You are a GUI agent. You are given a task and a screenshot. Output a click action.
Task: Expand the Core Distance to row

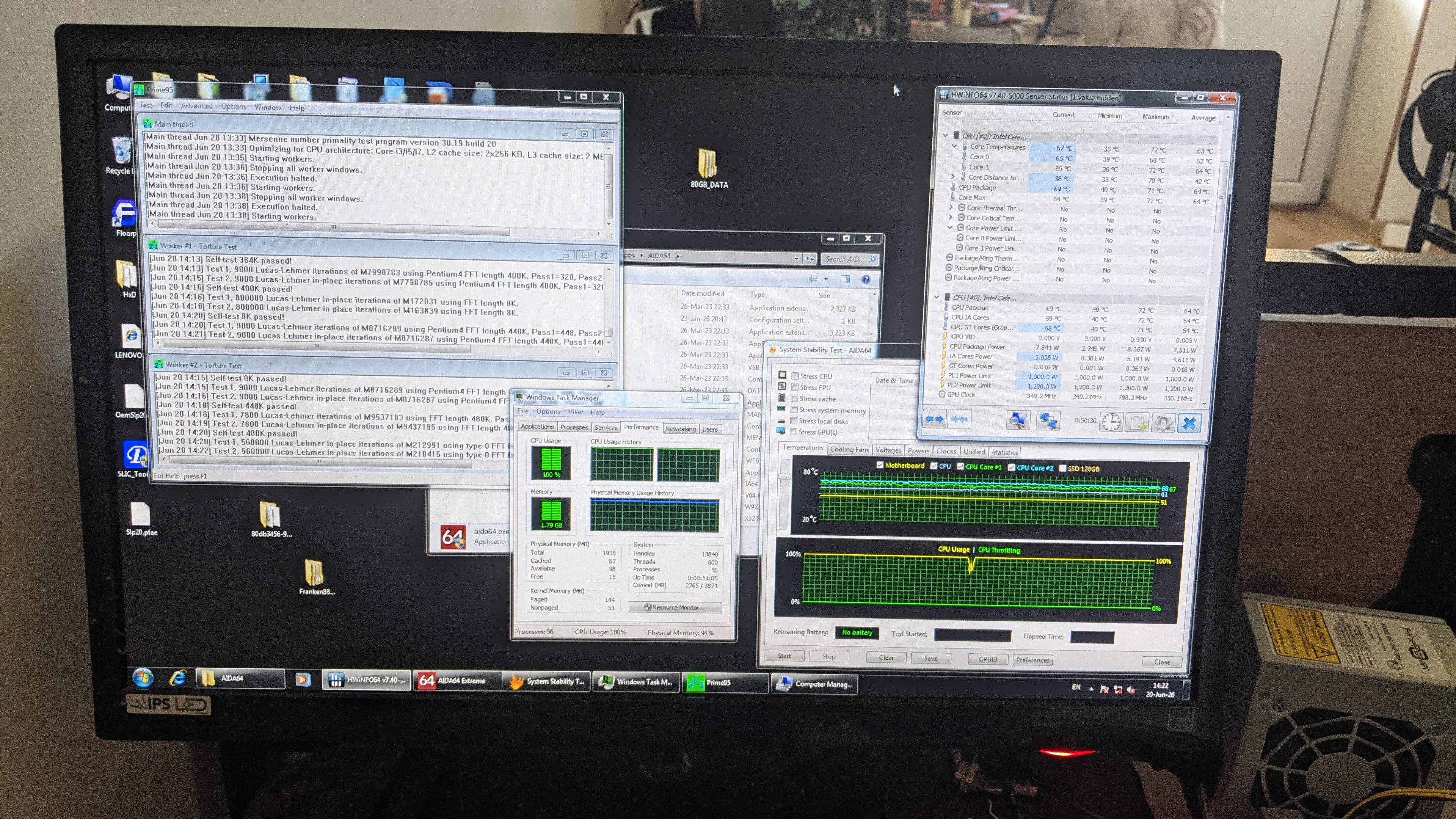pos(953,177)
